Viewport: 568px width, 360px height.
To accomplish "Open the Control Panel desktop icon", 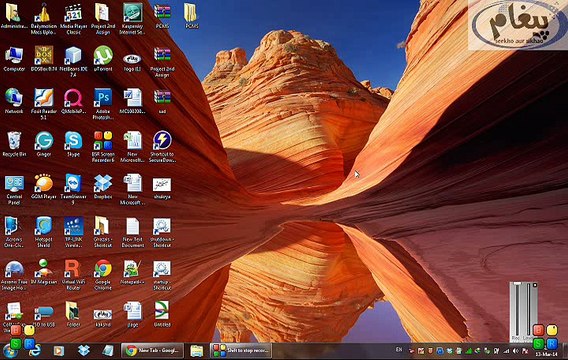I will tap(14, 189).
